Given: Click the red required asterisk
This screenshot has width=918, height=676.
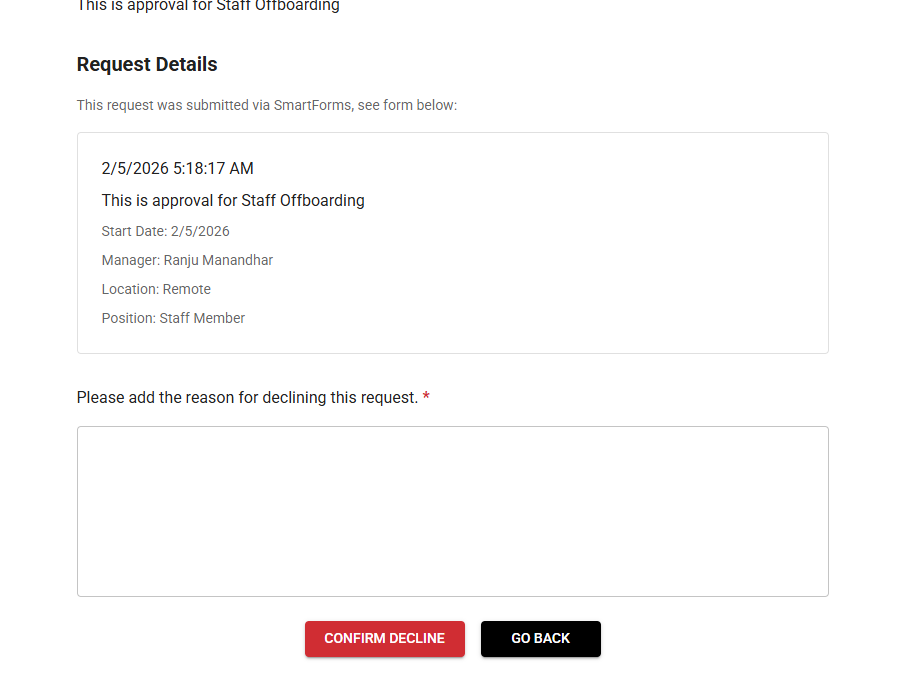Looking at the screenshot, I should click(426, 398).
